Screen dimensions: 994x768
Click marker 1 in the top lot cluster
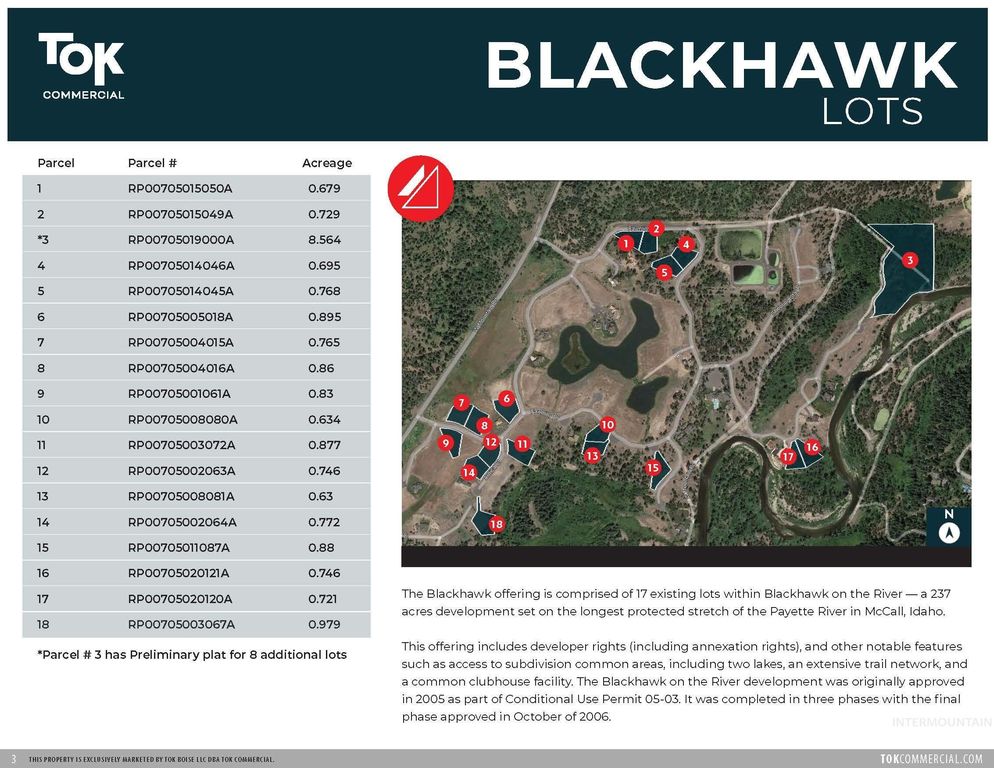626,242
